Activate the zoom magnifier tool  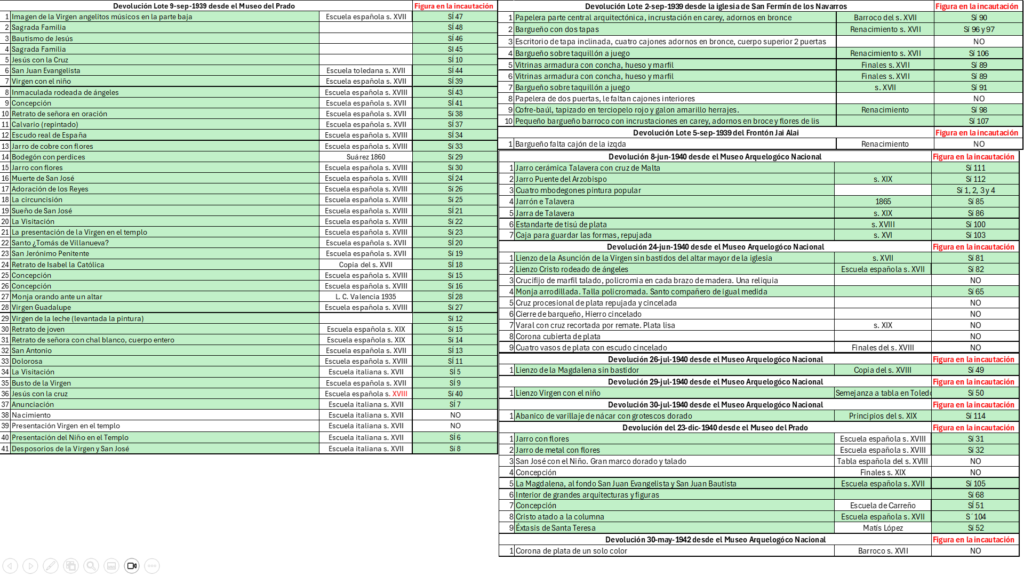tap(91, 566)
